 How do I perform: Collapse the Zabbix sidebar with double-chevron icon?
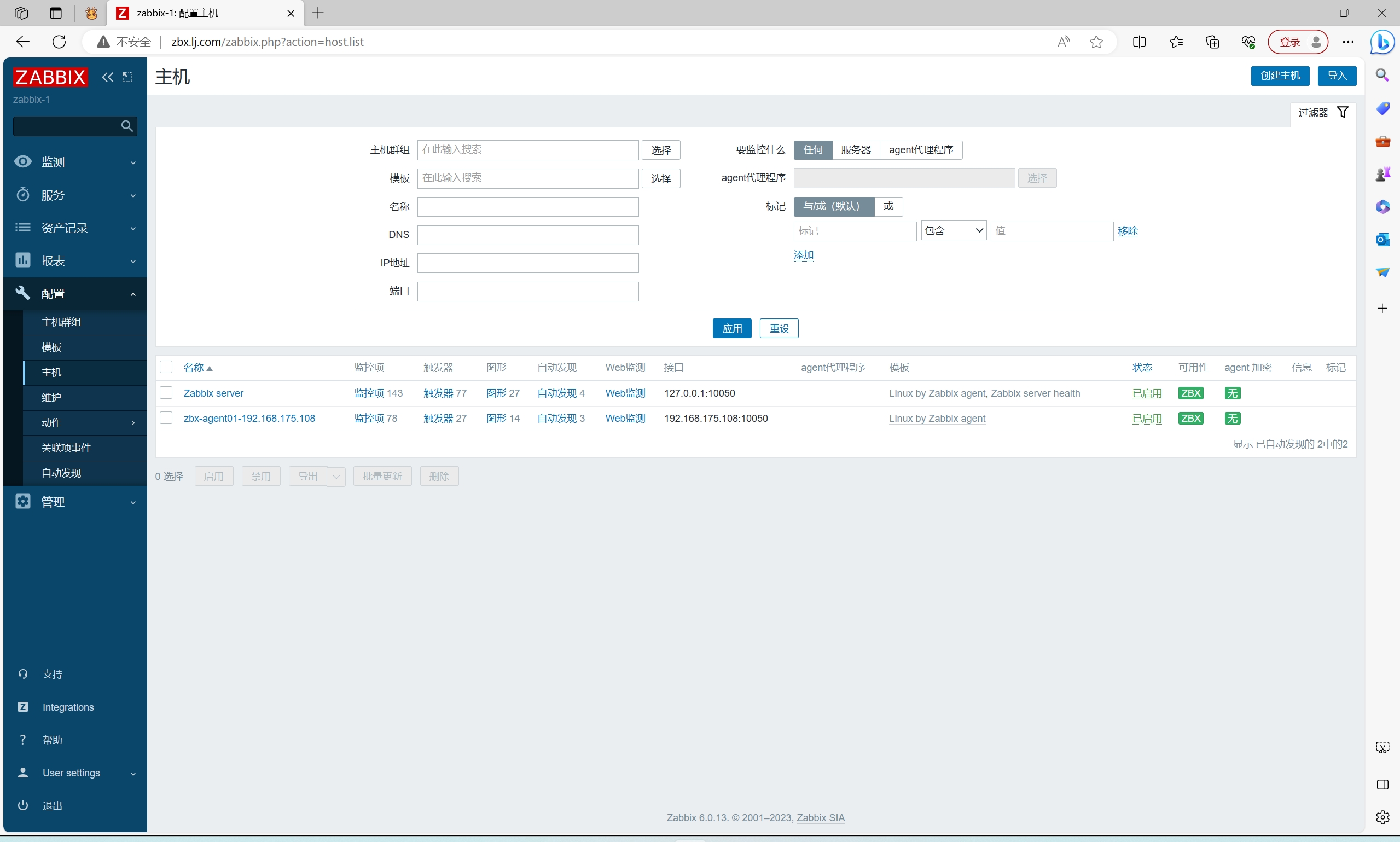107,77
